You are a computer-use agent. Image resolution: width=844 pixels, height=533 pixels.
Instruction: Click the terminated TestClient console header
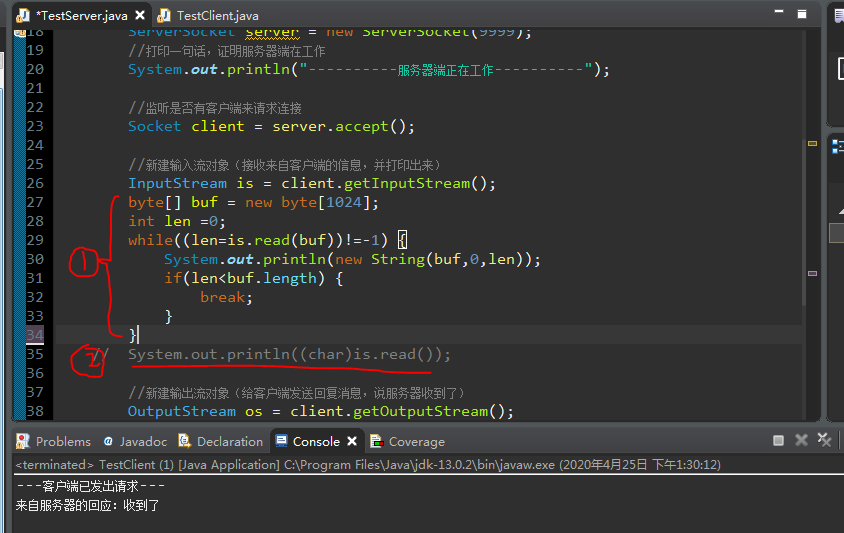pos(368,465)
